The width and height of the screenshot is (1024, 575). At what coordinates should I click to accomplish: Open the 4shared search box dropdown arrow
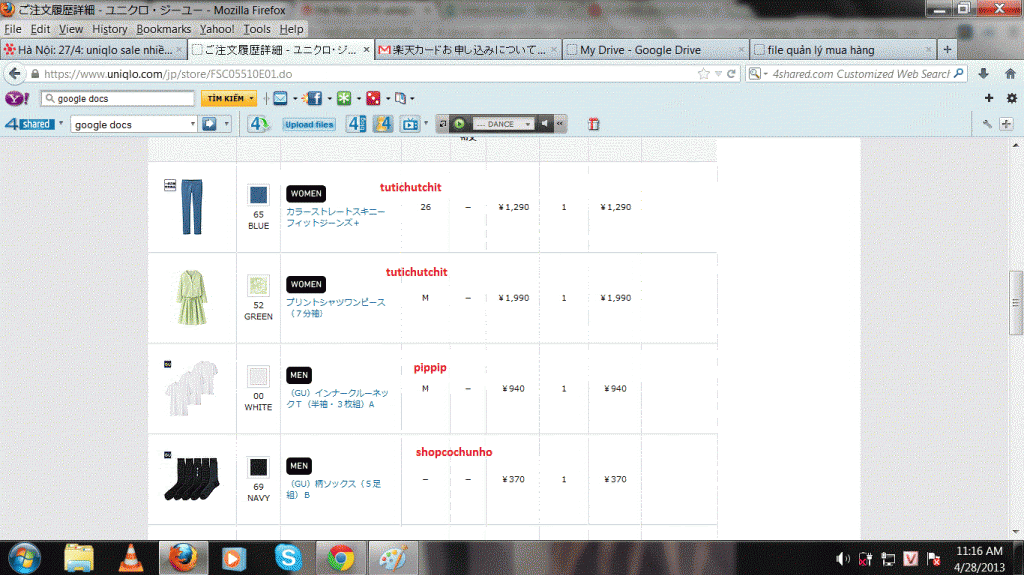coord(193,124)
